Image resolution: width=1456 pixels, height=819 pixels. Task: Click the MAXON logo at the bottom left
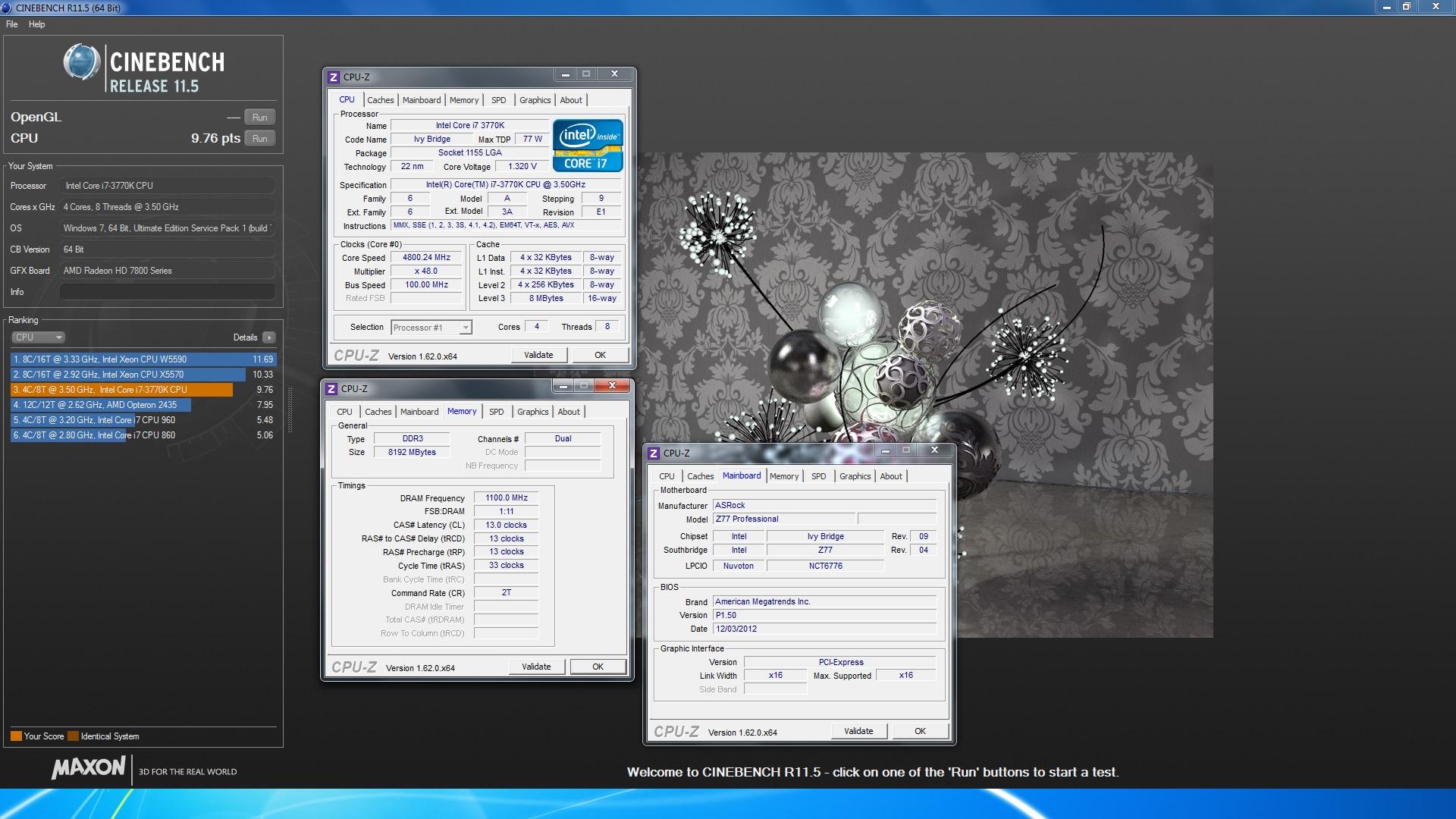coord(89,768)
